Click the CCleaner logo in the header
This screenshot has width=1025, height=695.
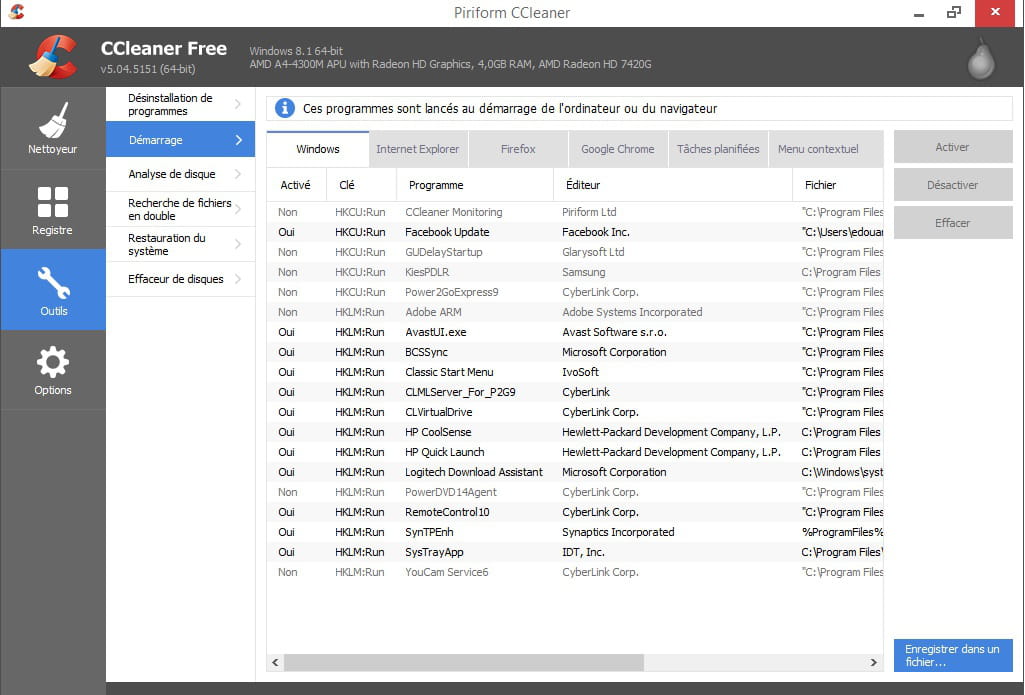click(54, 57)
